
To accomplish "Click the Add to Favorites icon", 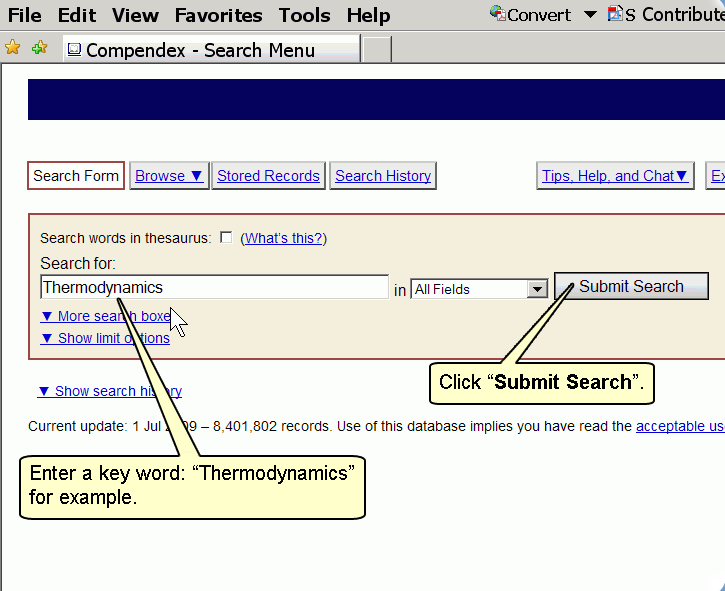I will click(39, 48).
